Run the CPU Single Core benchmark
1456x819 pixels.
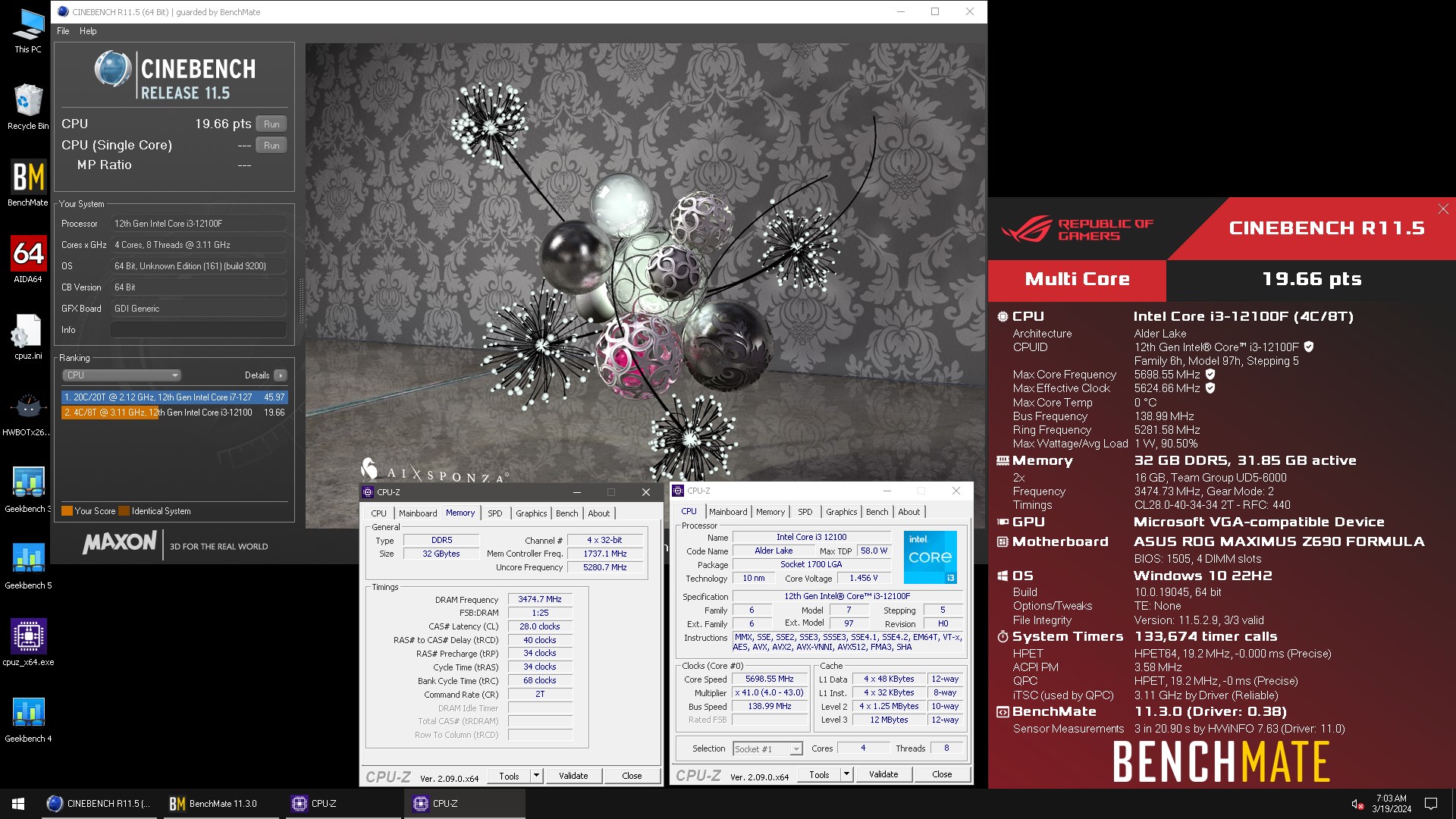tap(271, 146)
